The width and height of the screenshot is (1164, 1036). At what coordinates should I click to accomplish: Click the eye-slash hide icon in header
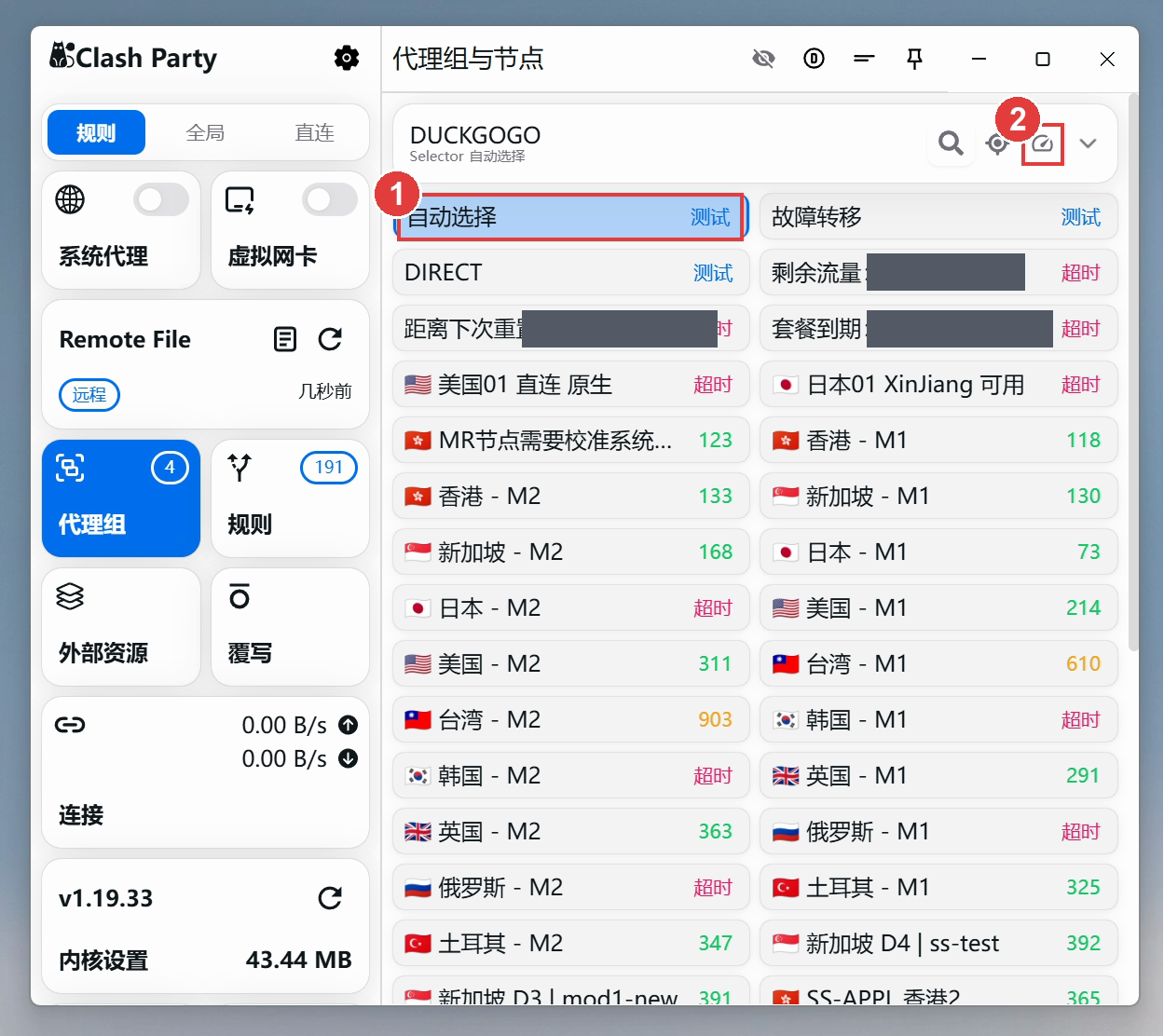point(763,59)
